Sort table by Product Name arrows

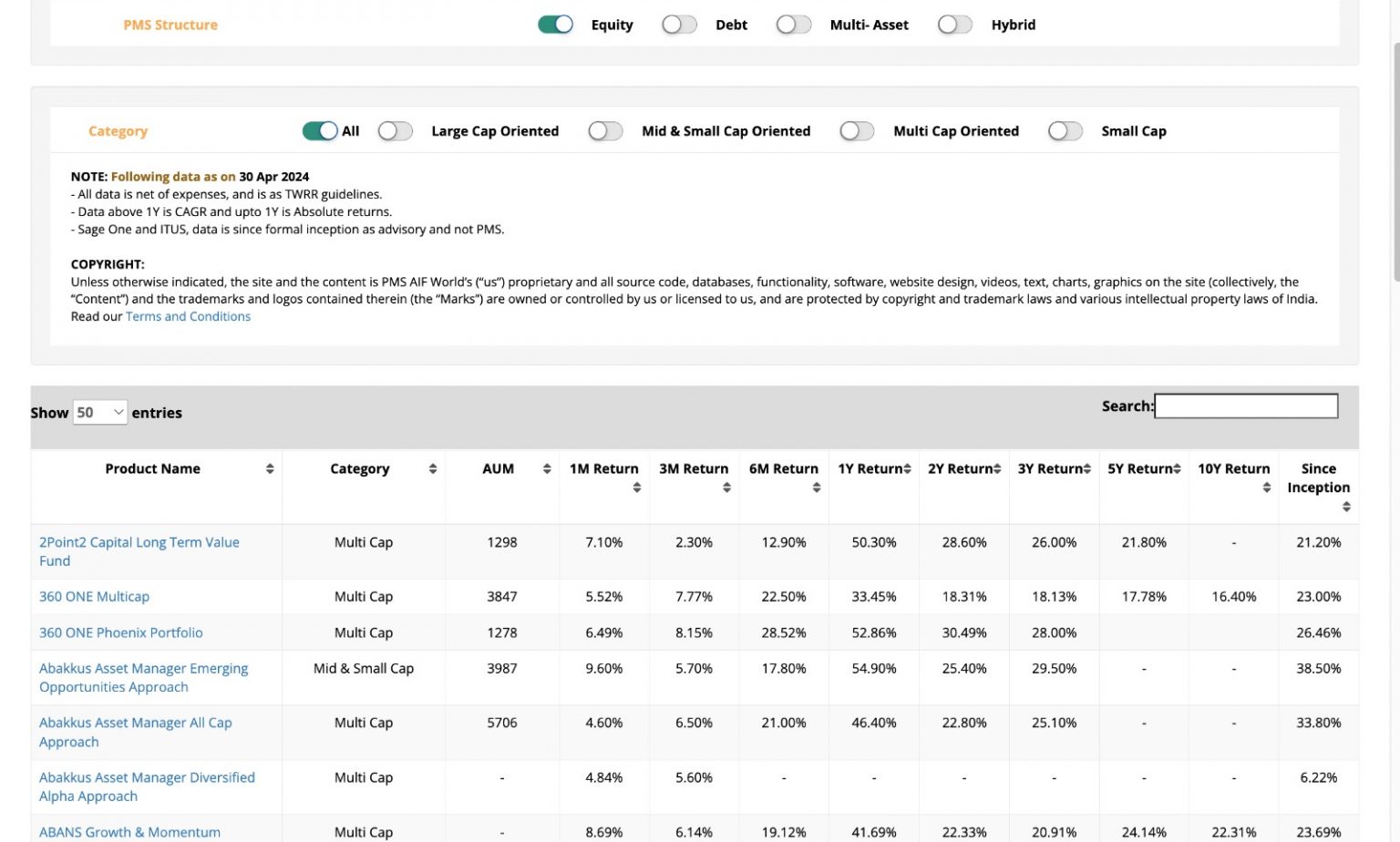[x=270, y=468]
